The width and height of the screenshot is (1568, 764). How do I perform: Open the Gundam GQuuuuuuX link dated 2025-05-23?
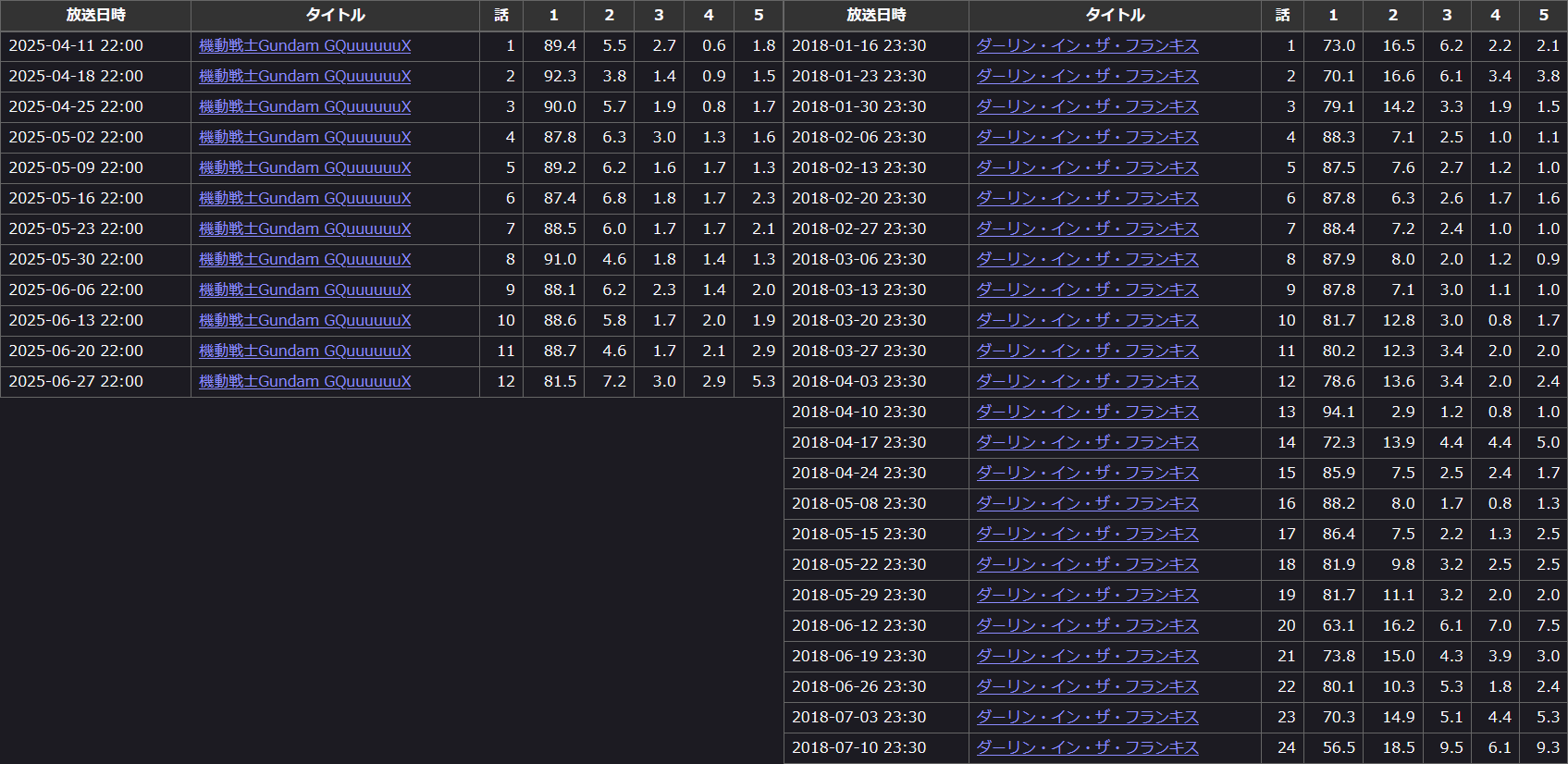click(304, 228)
